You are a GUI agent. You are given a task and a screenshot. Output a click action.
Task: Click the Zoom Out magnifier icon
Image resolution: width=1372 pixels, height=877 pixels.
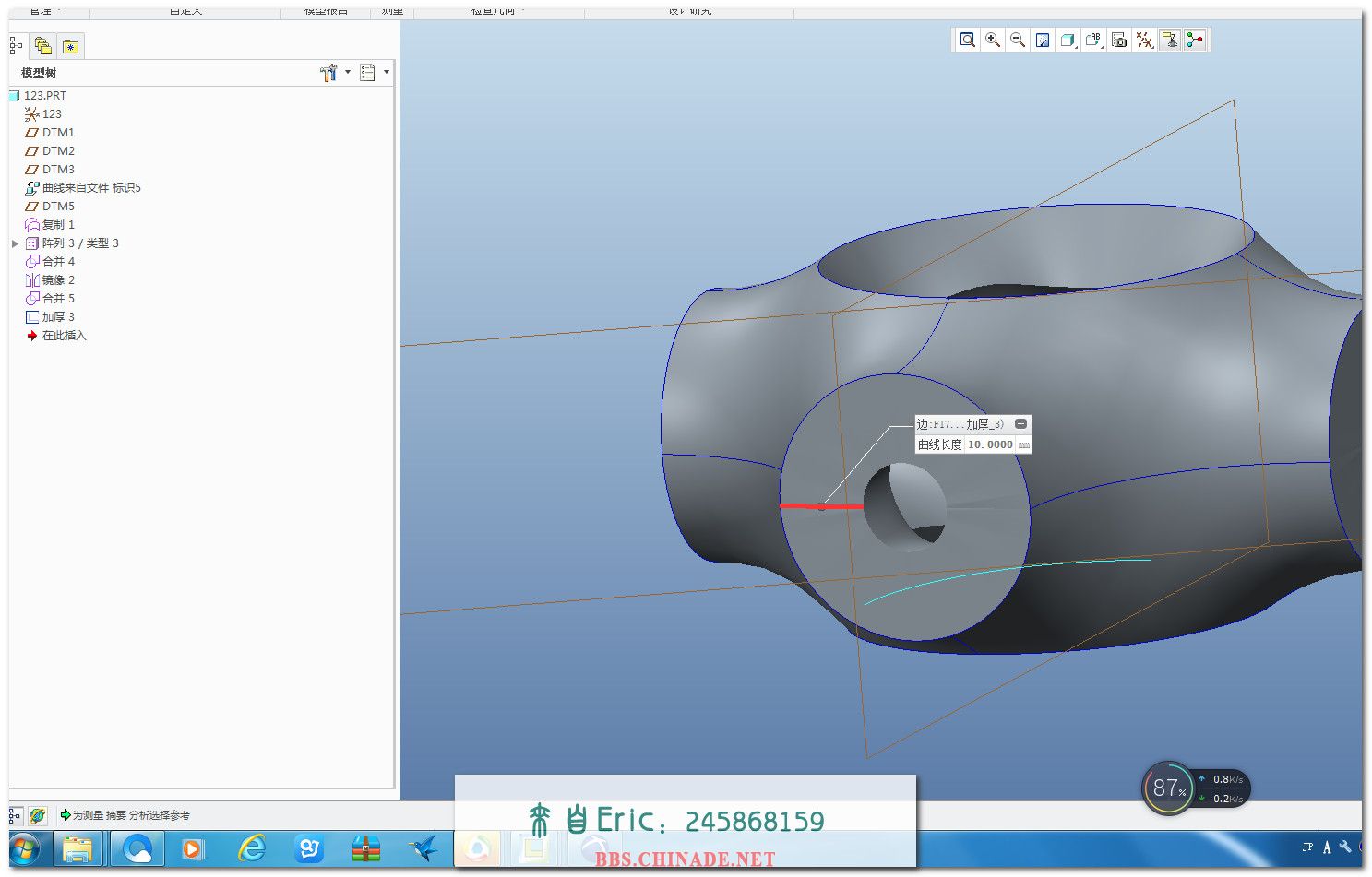tap(1018, 40)
